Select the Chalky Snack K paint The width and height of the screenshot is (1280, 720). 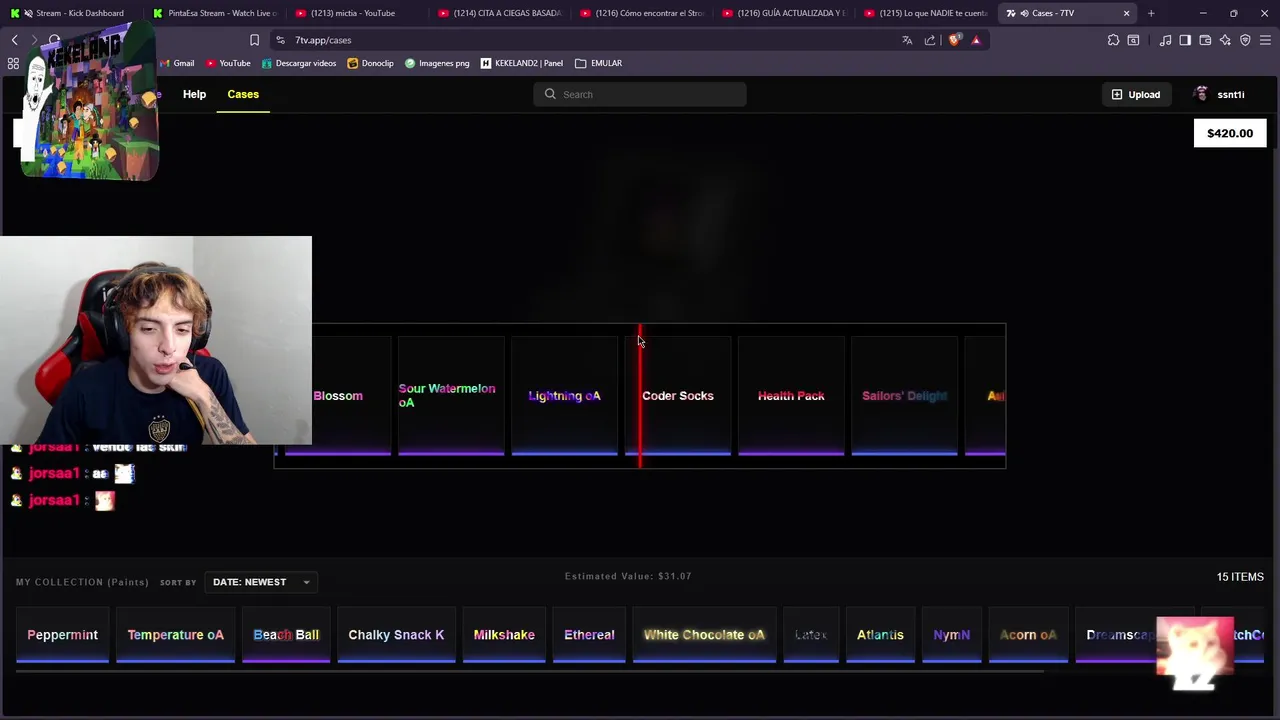coord(396,635)
